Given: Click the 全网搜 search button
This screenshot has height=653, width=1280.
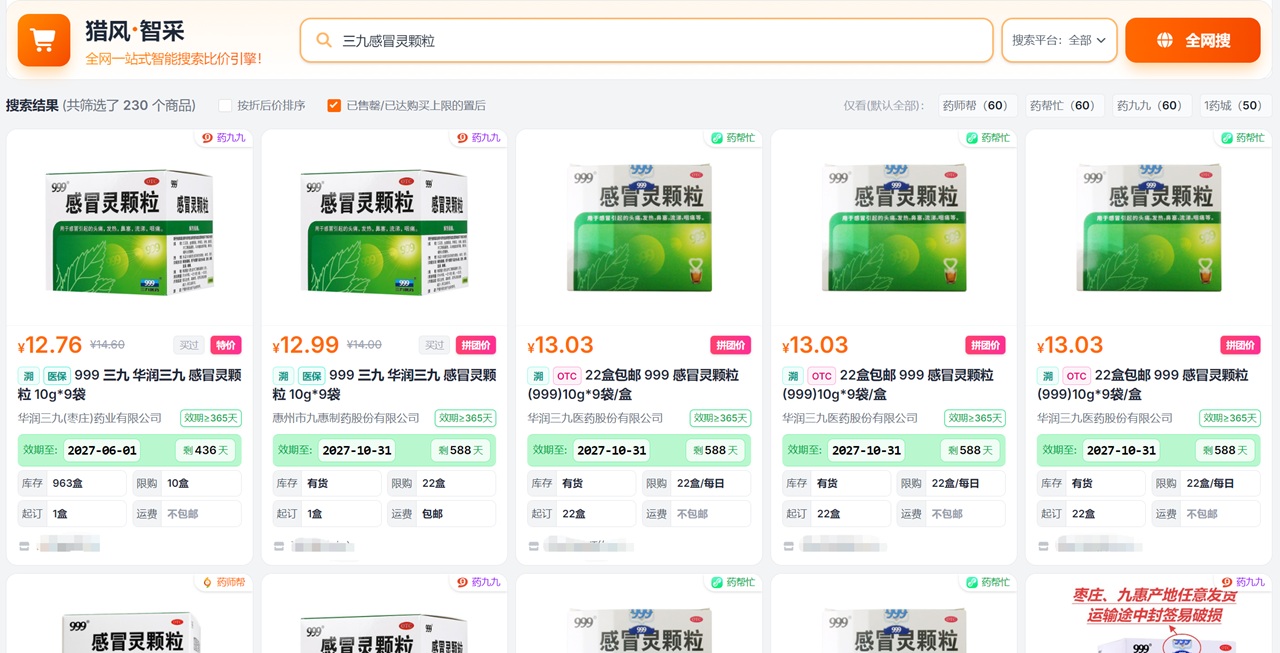Looking at the screenshot, I should (x=1193, y=40).
